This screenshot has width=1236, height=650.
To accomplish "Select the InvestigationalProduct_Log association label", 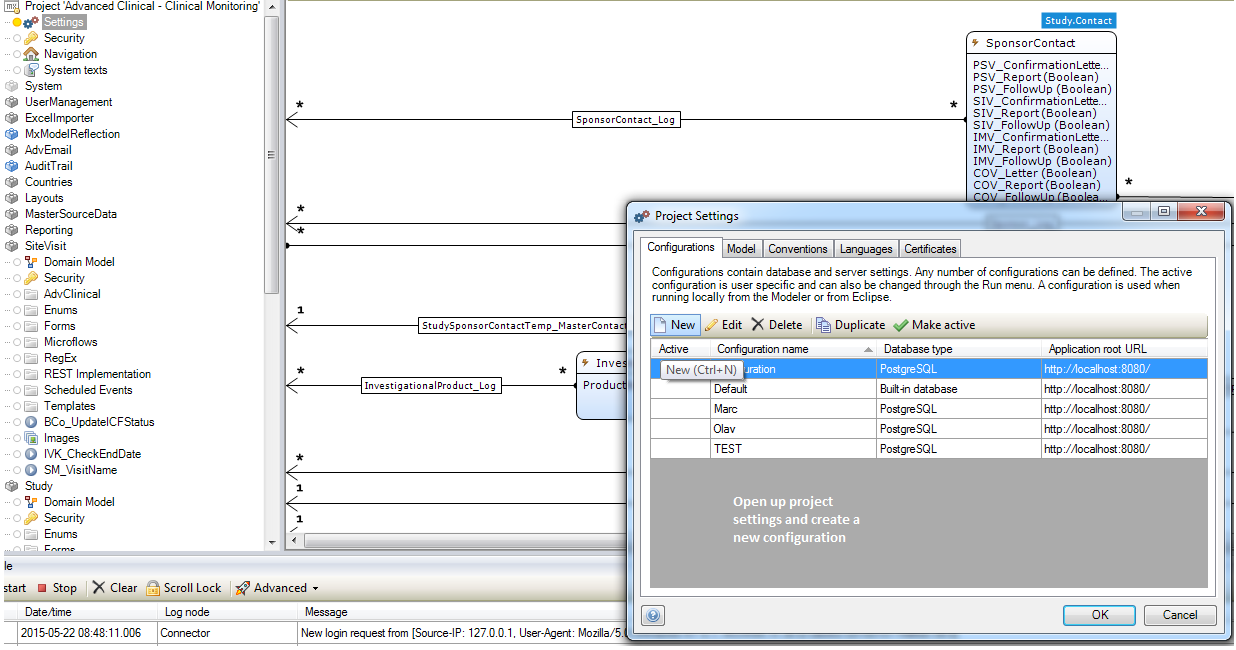I will pyautogui.click(x=431, y=385).
